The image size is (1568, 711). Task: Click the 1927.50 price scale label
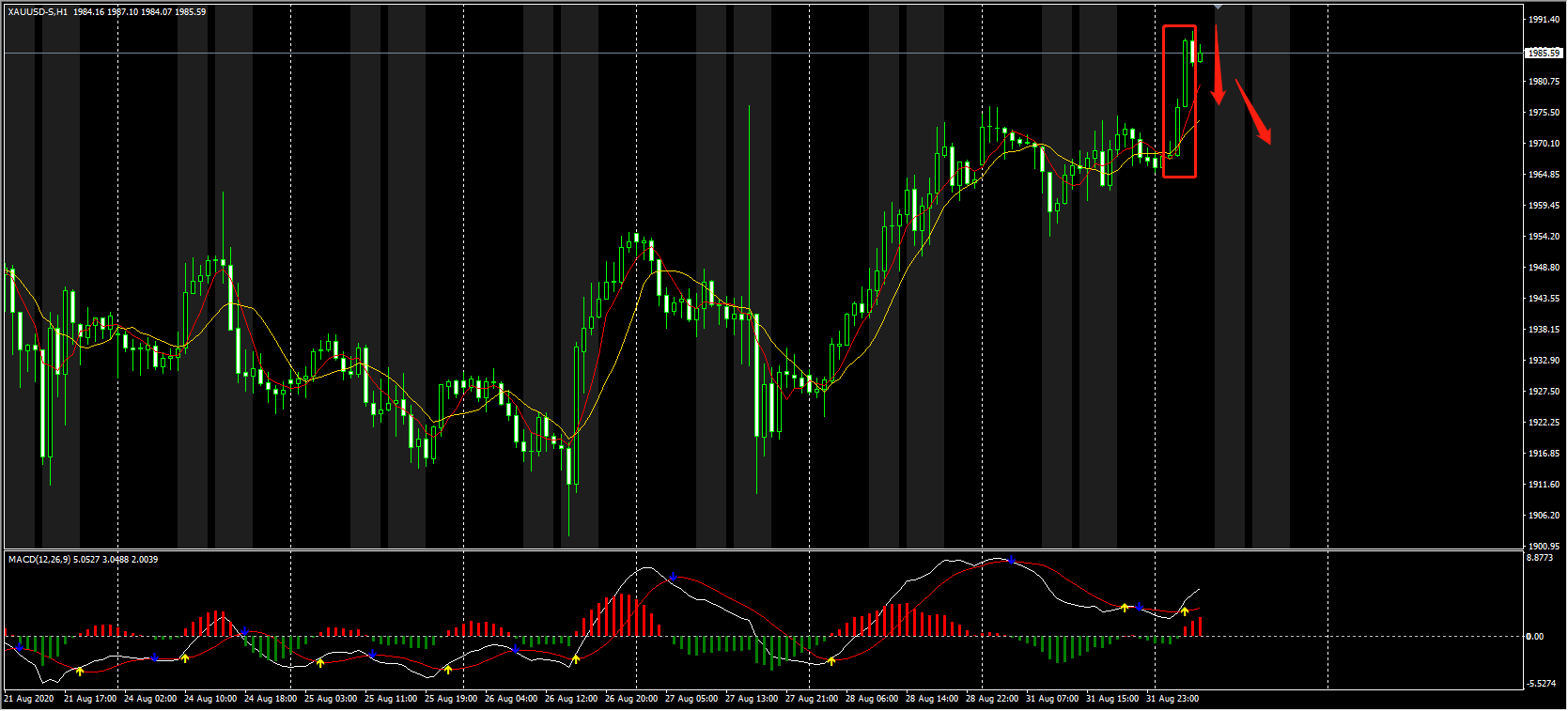1544,392
